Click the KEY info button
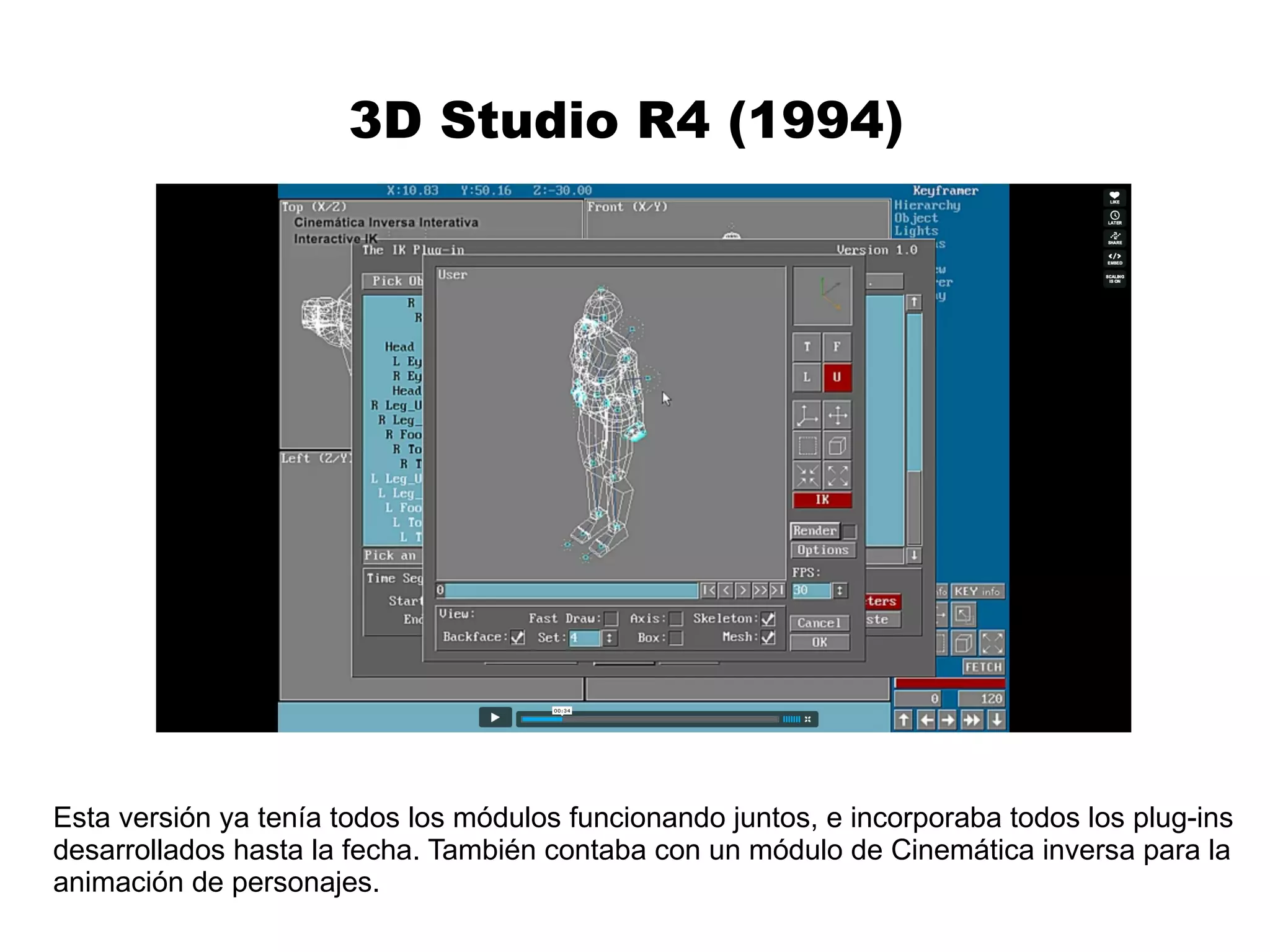 (x=977, y=592)
